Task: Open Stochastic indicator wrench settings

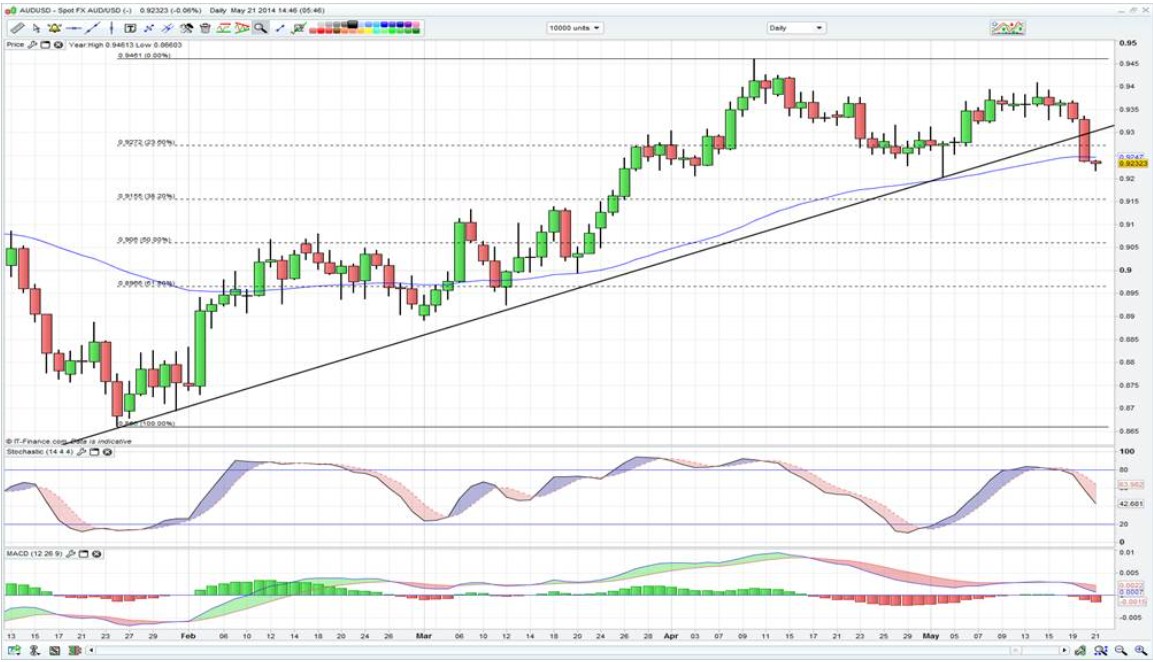Action: [x=82, y=453]
